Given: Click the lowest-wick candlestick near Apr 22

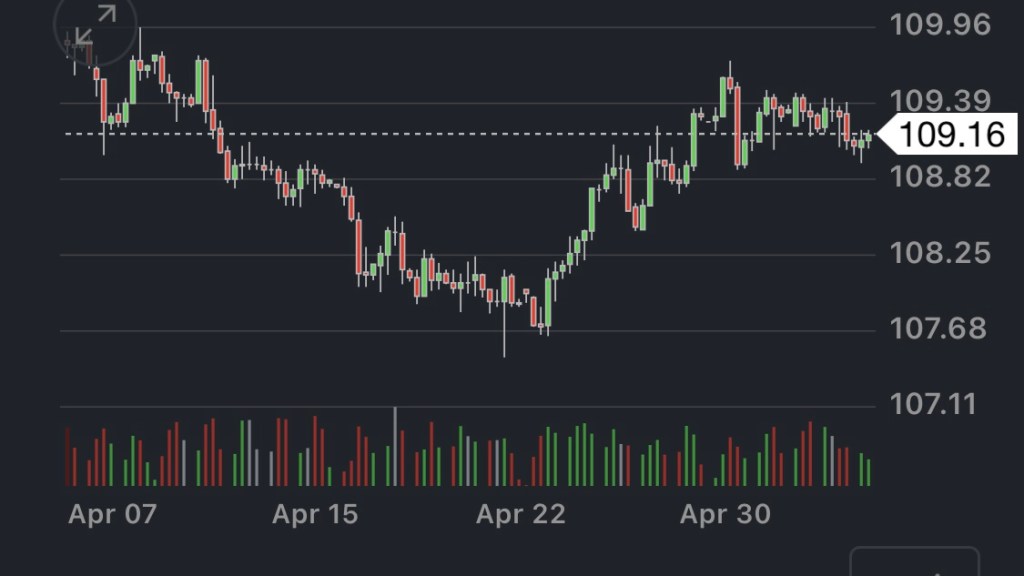Looking at the screenshot, I should tap(505, 300).
